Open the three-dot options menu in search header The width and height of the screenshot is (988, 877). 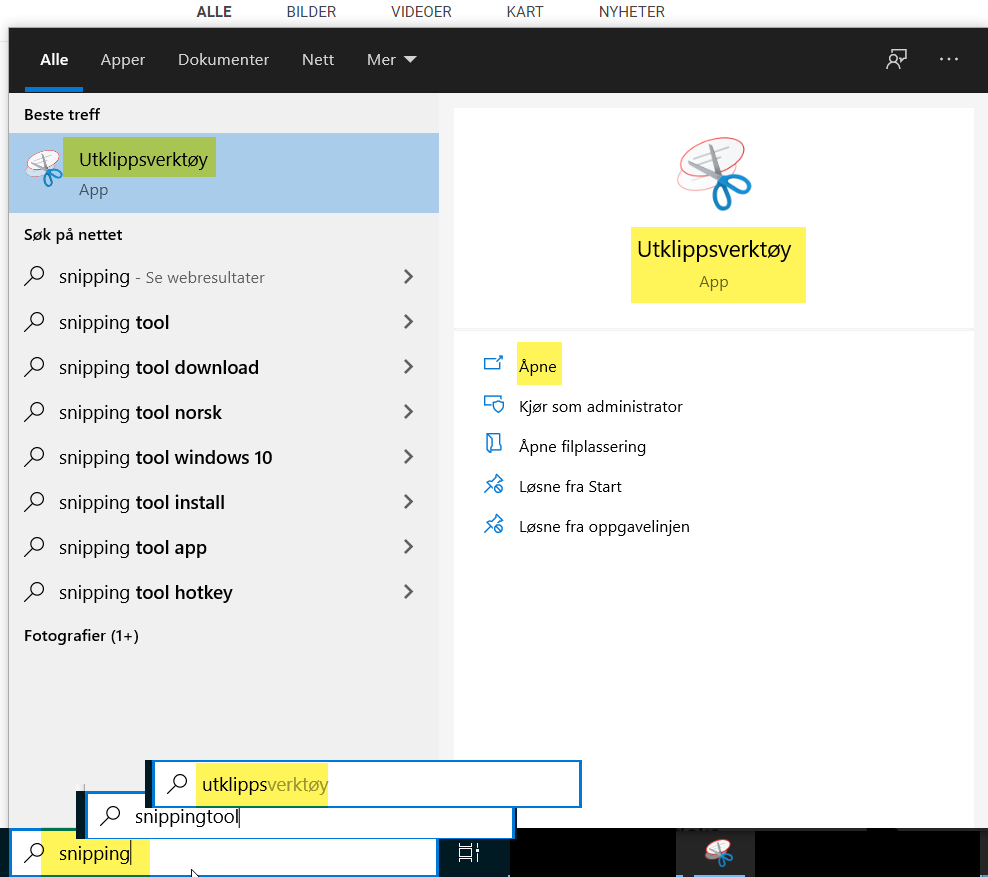tap(948, 59)
